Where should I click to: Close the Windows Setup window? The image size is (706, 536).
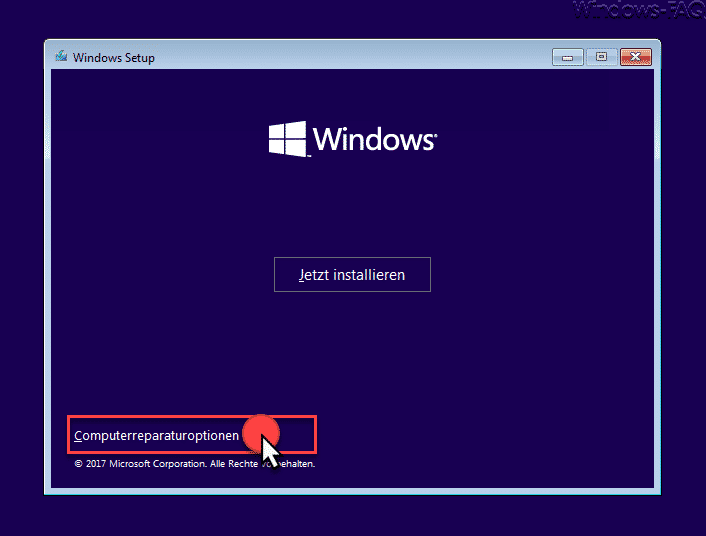click(x=635, y=57)
